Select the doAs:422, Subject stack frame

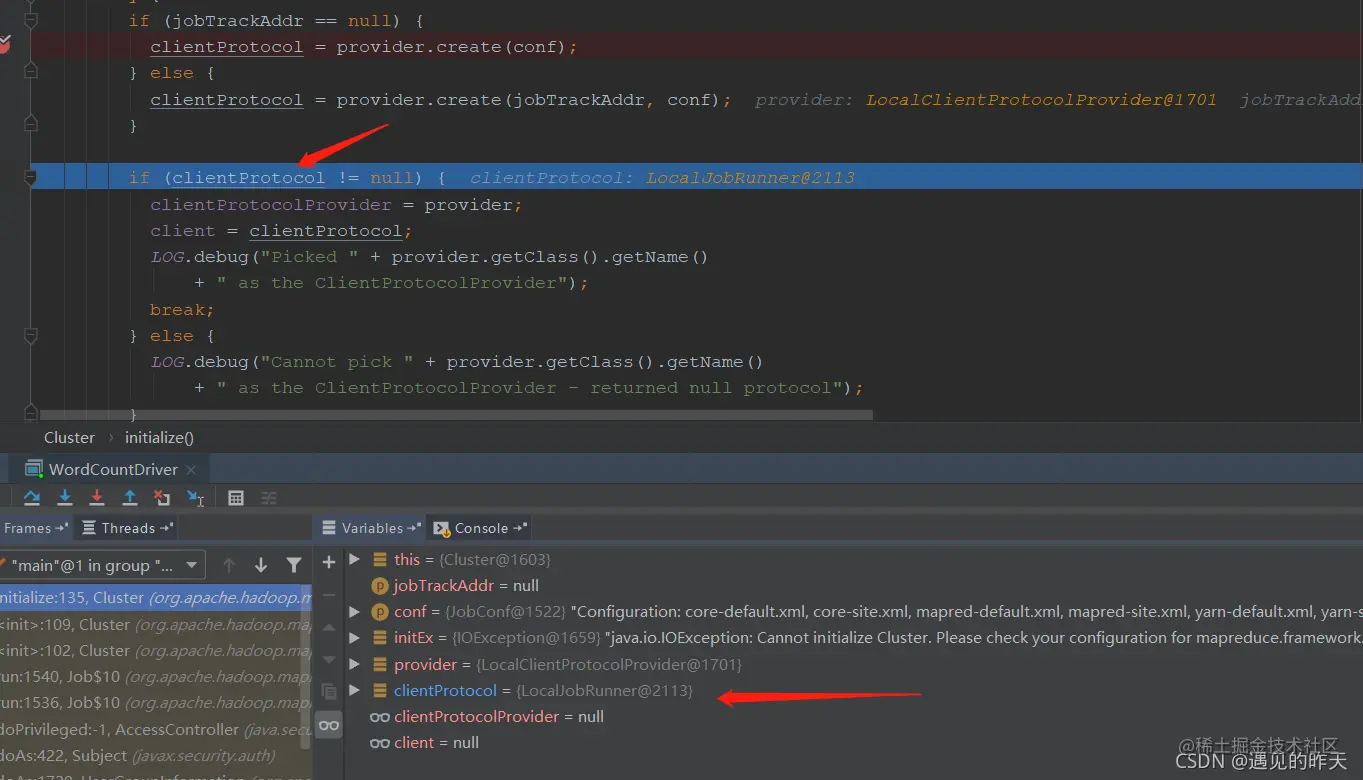coord(156,755)
